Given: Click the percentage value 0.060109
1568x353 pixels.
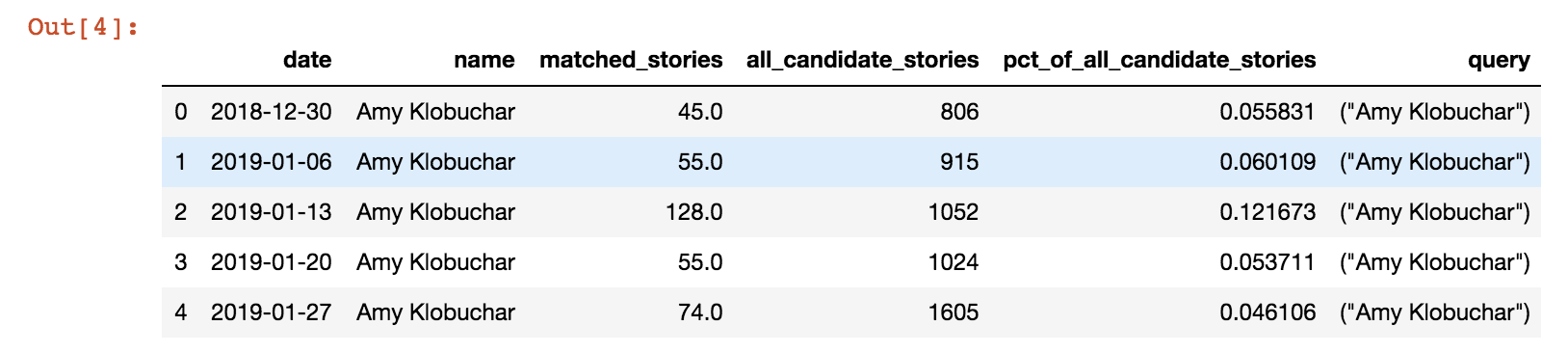Looking at the screenshot, I should [x=1267, y=162].
